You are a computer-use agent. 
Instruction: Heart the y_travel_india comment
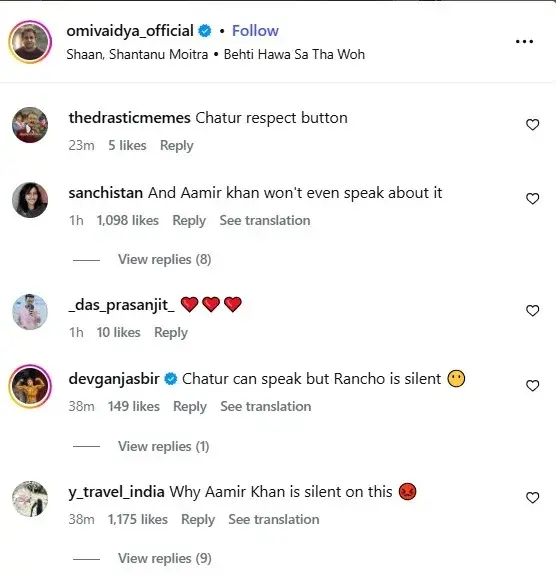(x=532, y=497)
